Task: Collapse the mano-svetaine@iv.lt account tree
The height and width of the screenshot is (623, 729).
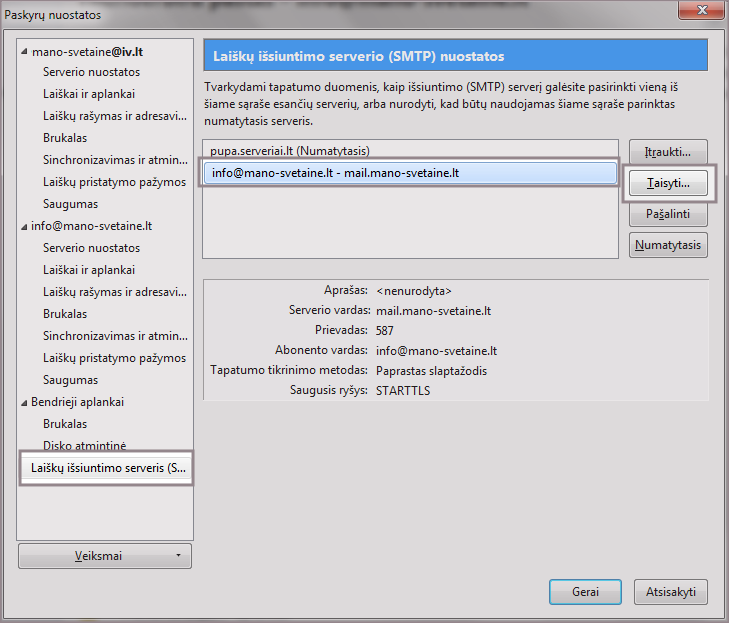Action: (x=25, y=51)
